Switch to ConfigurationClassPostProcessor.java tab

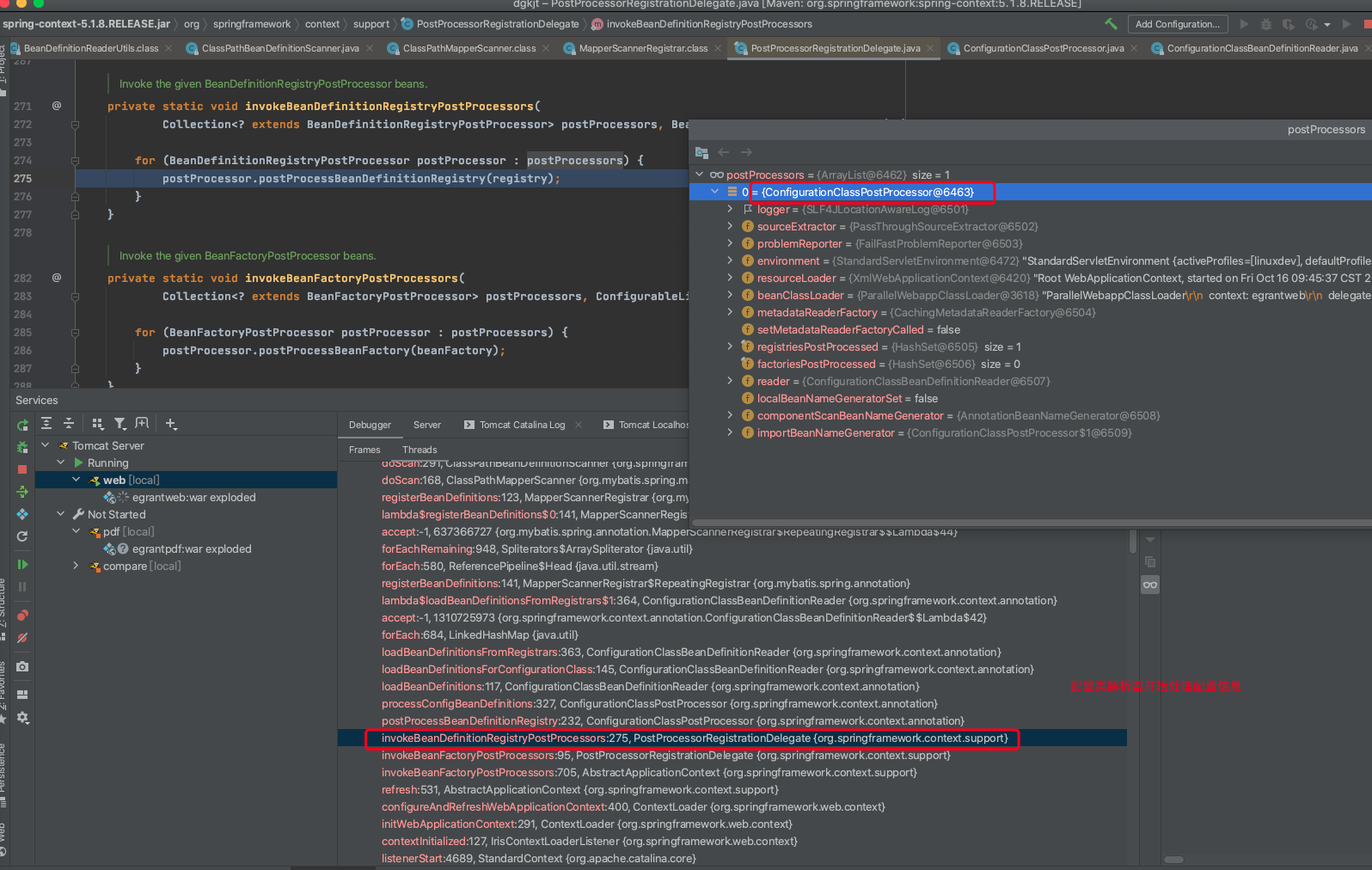[x=1043, y=48]
